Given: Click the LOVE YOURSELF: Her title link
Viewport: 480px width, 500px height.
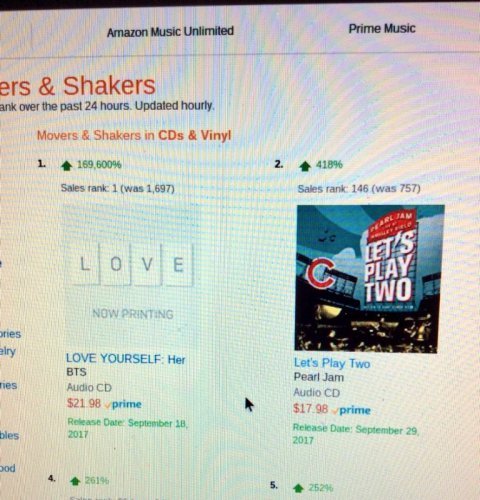Looking at the screenshot, I should (126, 359).
